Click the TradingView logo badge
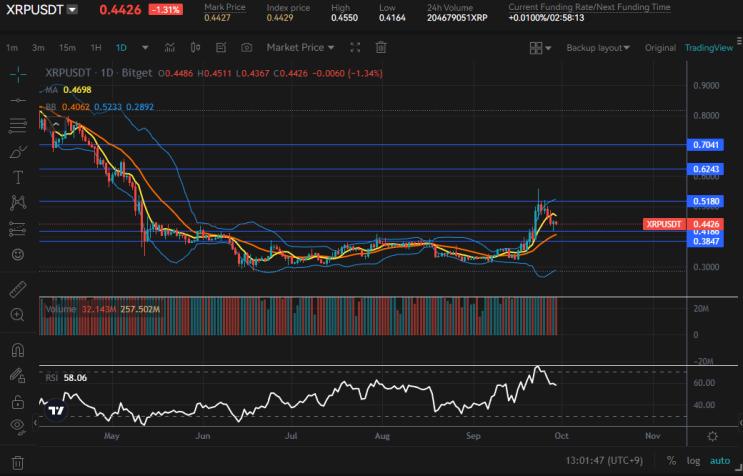 click(56, 410)
